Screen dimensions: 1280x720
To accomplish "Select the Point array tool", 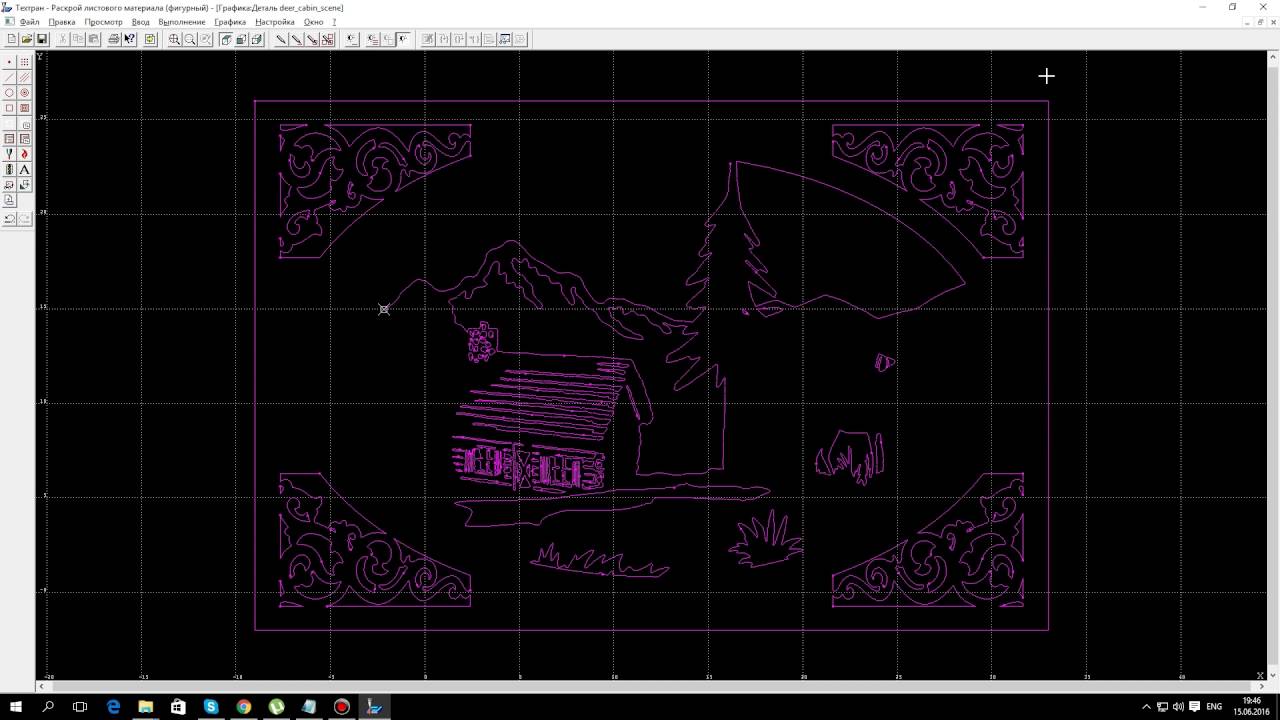I will [x=25, y=62].
